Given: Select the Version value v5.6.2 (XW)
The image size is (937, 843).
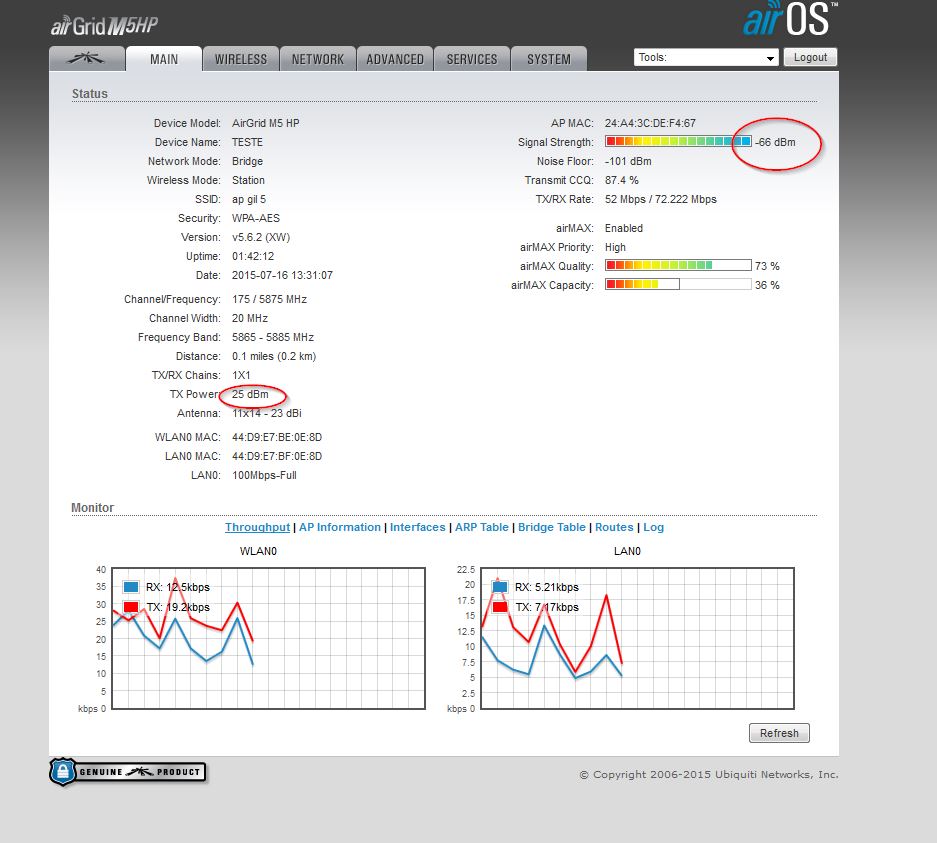Looking at the screenshot, I should (261, 237).
